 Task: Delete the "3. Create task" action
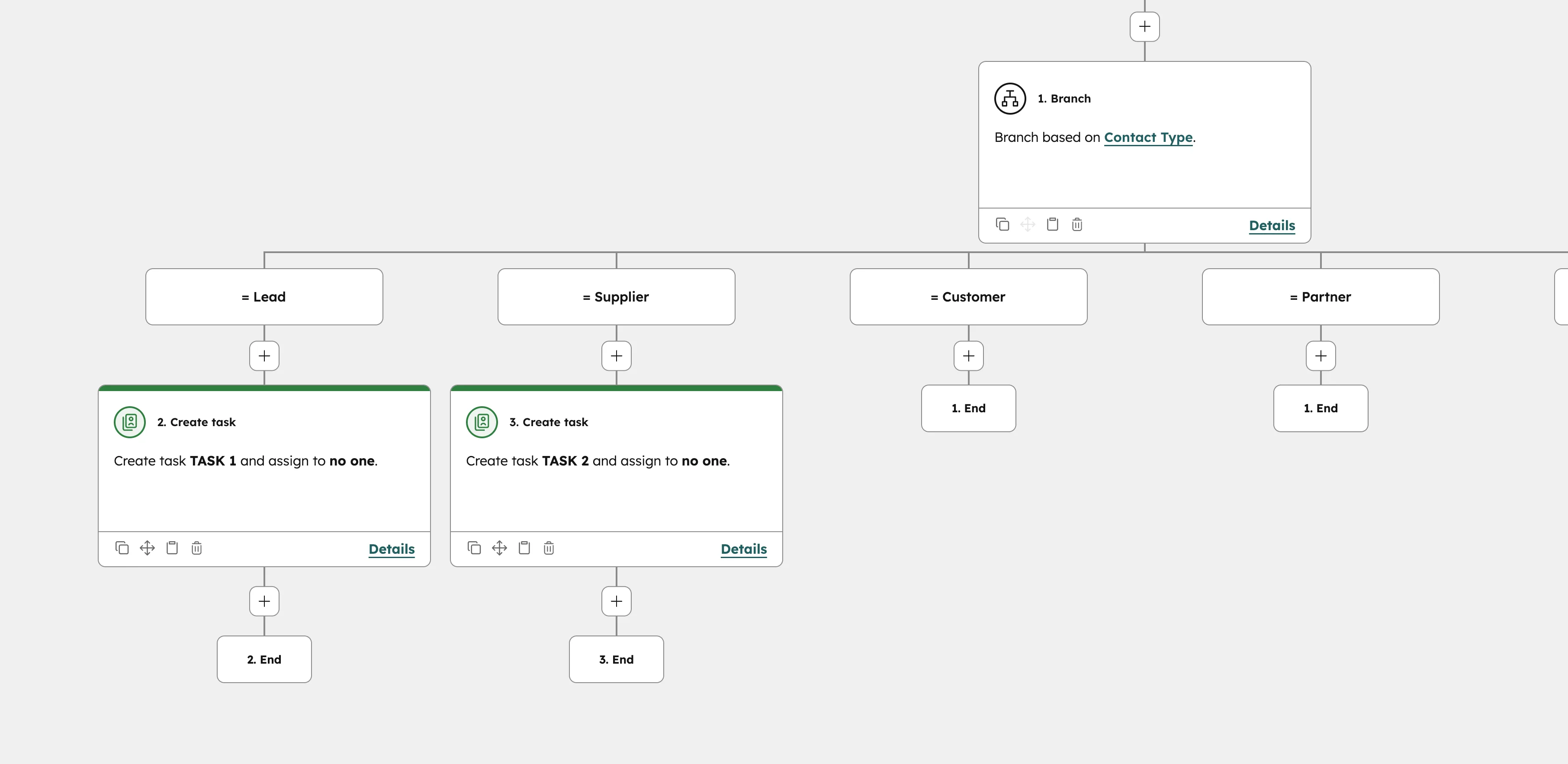pos(549,548)
